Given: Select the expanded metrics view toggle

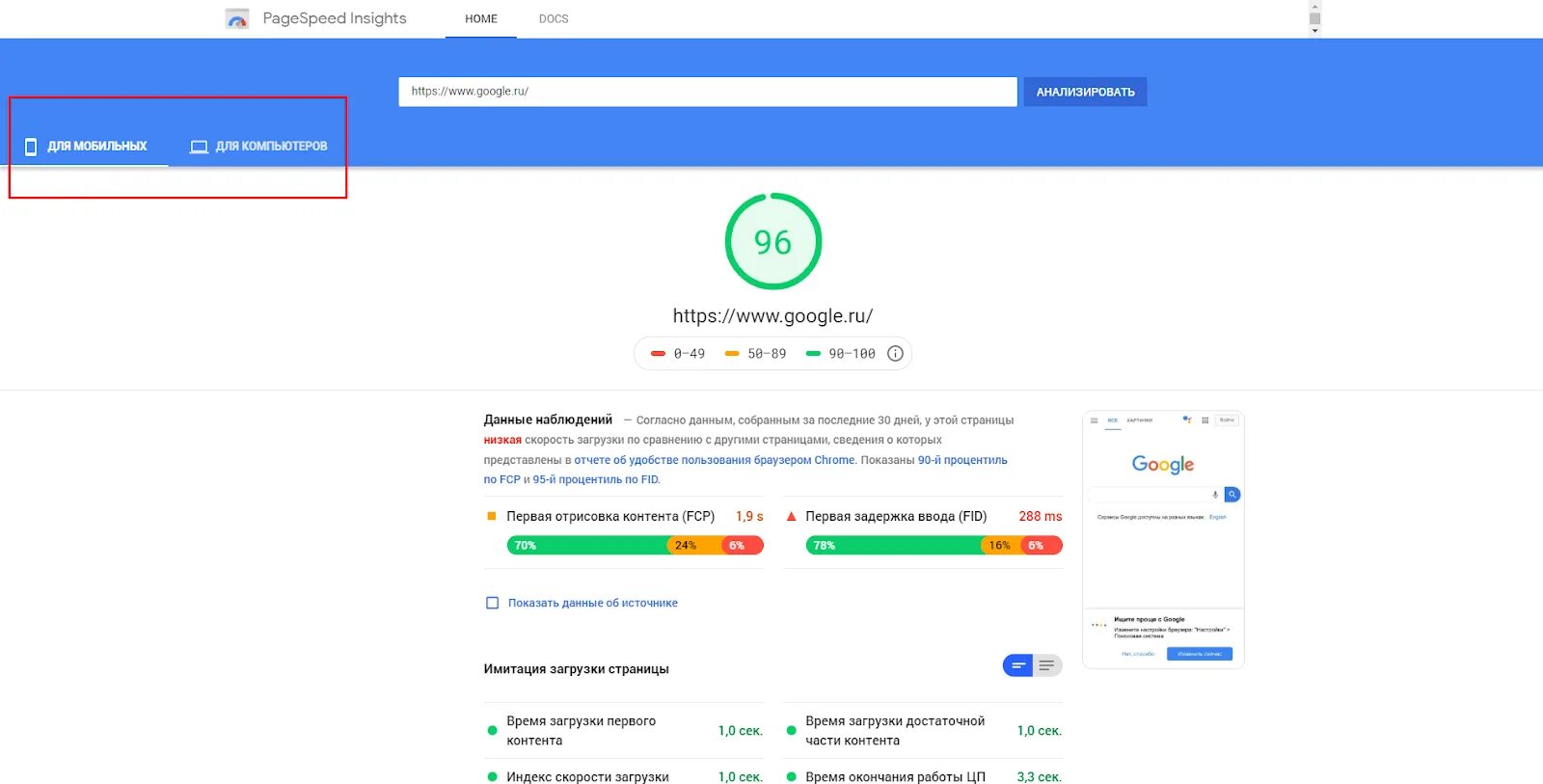Looking at the screenshot, I should click(x=1047, y=665).
